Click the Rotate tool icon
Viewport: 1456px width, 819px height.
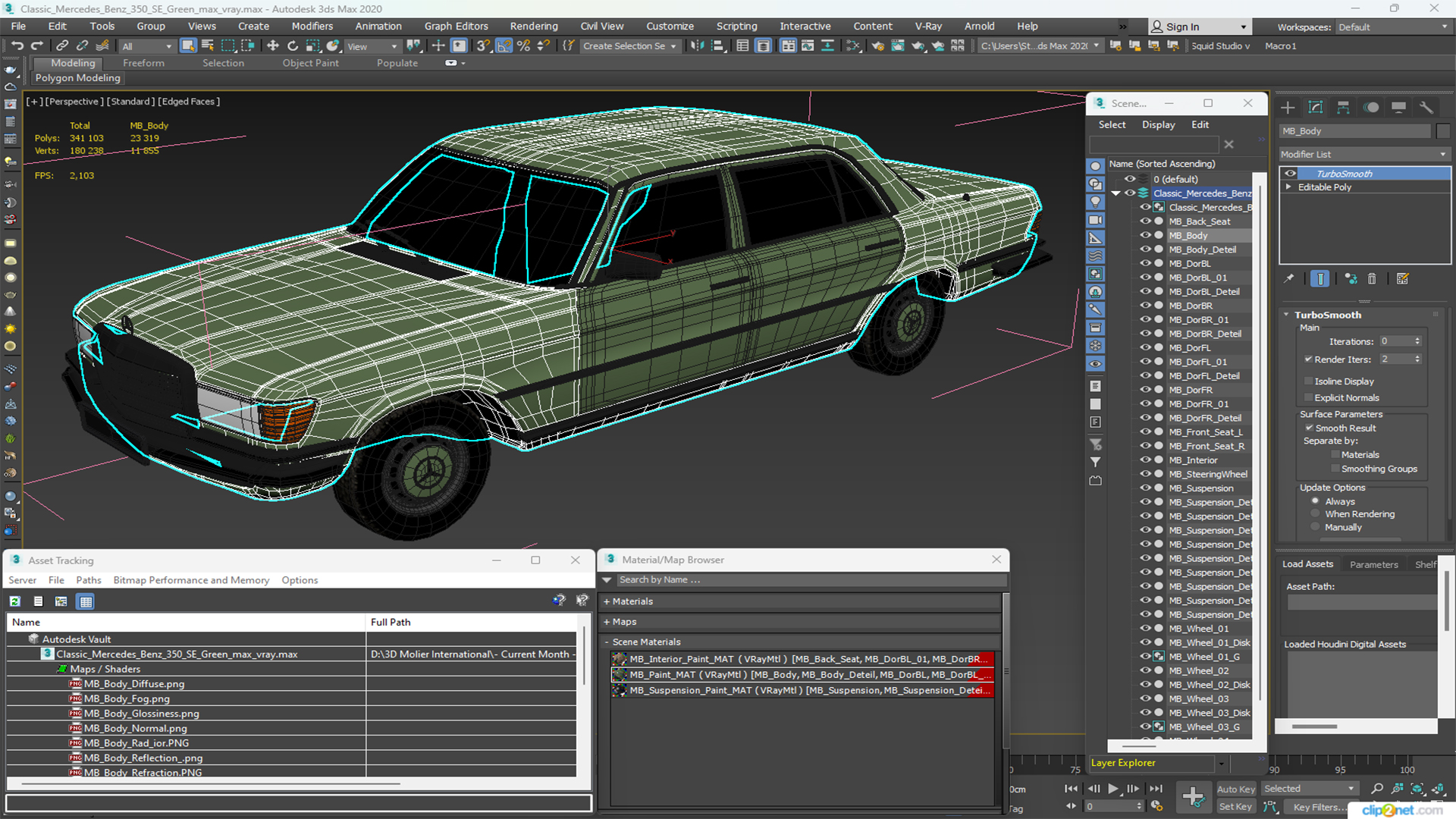(293, 46)
